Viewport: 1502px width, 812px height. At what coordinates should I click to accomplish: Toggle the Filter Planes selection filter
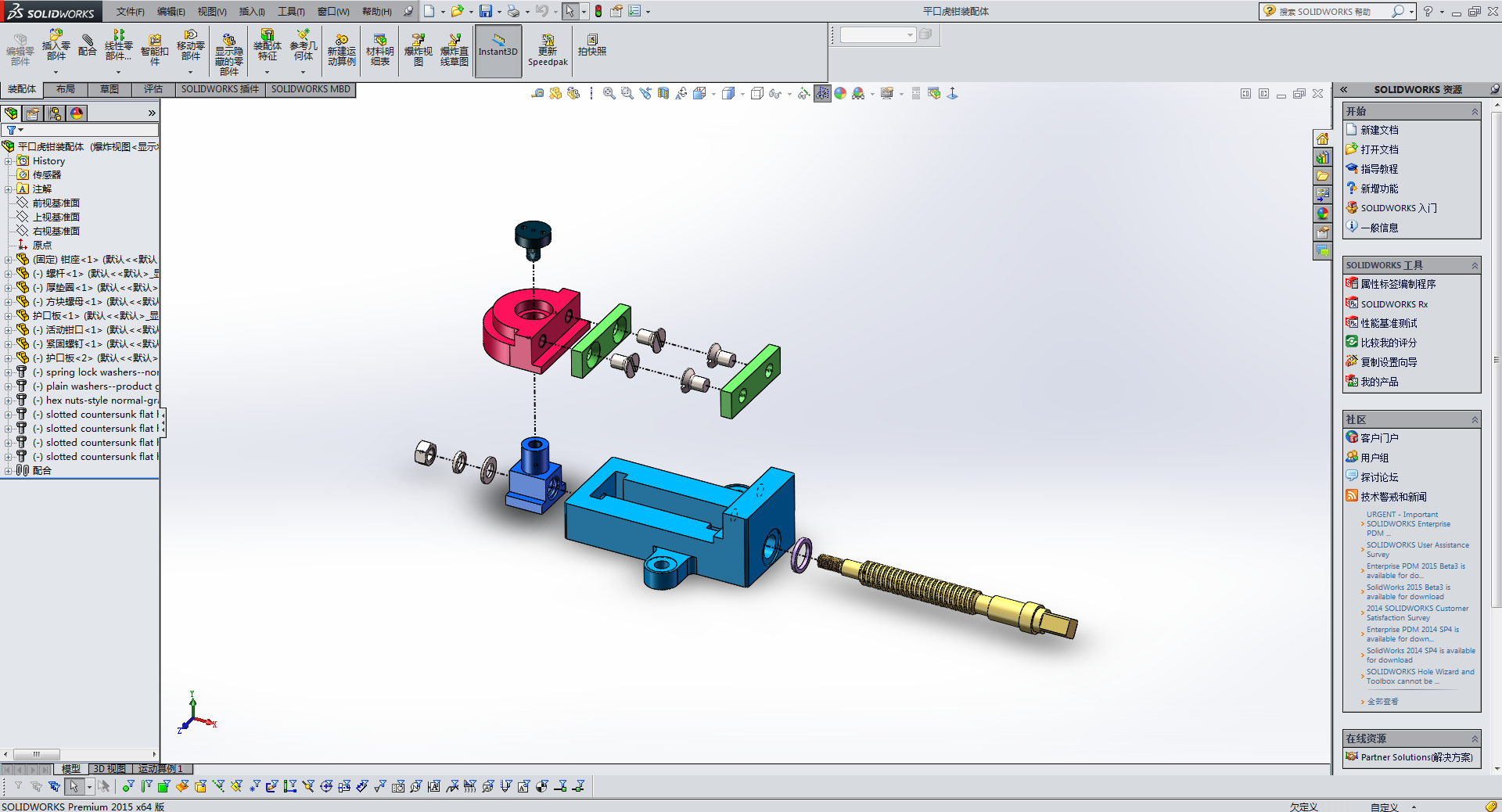[236, 786]
